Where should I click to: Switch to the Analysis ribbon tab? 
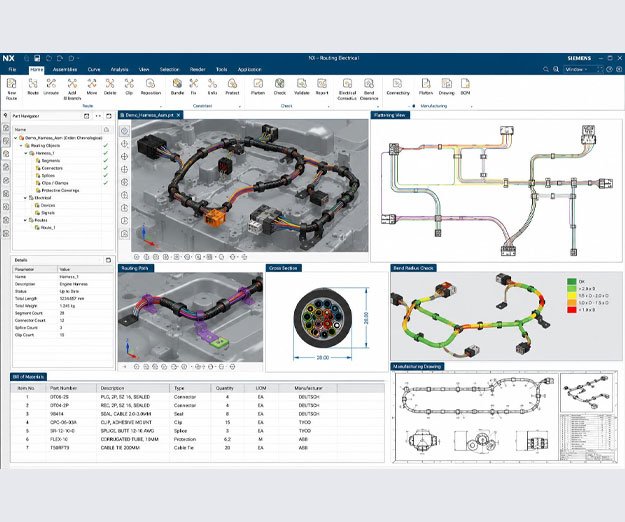(120, 69)
